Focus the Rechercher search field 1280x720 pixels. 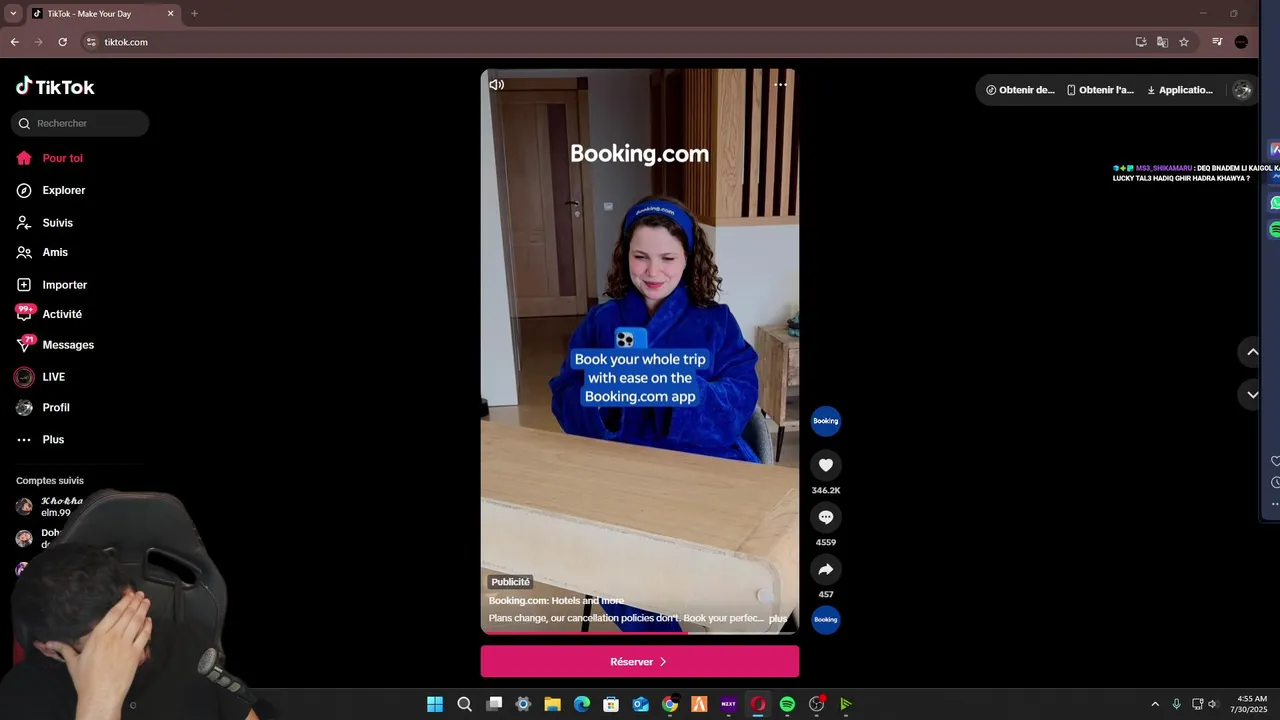coord(80,123)
